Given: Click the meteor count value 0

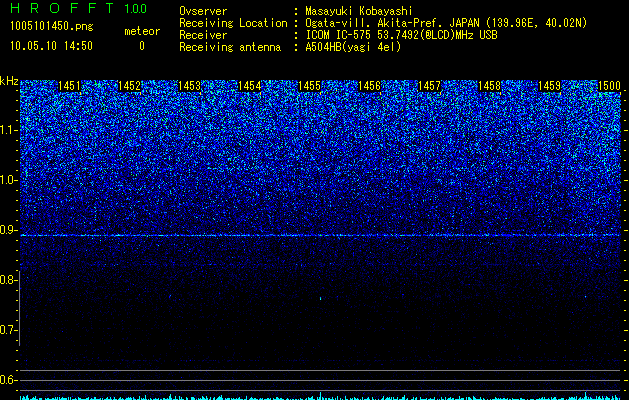Looking at the screenshot, I should tap(142, 47).
